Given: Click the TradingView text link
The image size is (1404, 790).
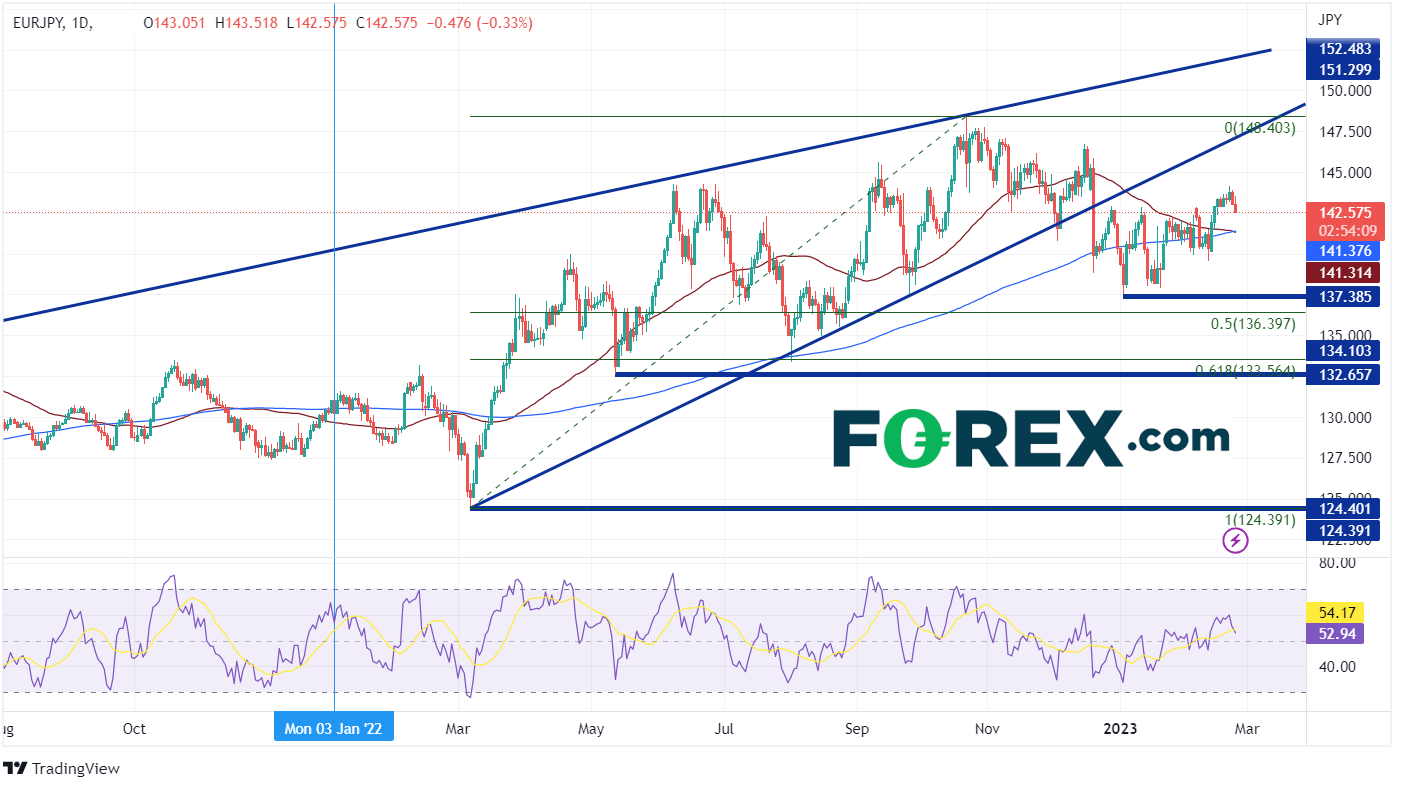Looking at the screenshot, I should [75, 768].
